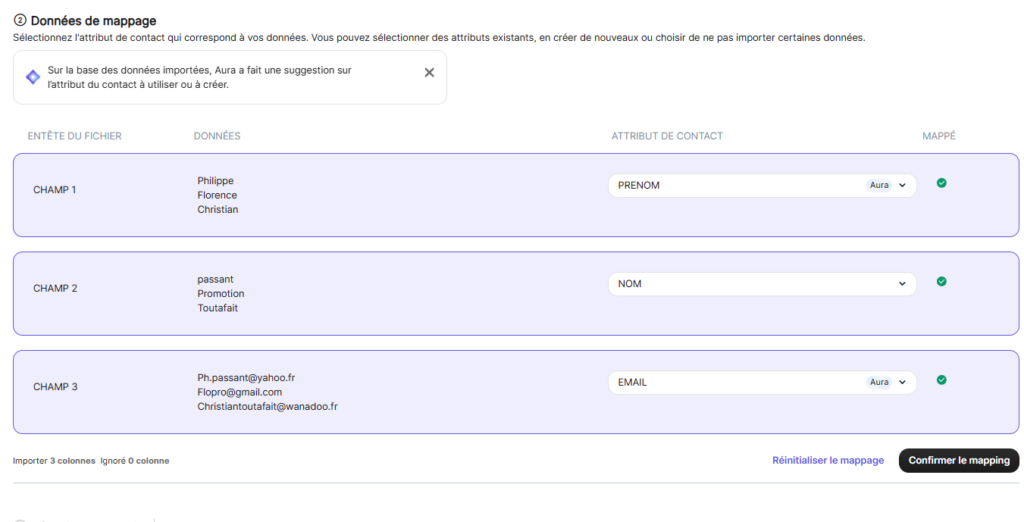Click green mapped checkmark for CHAMP 1
This screenshot has width=1024, height=522.
coord(941,183)
